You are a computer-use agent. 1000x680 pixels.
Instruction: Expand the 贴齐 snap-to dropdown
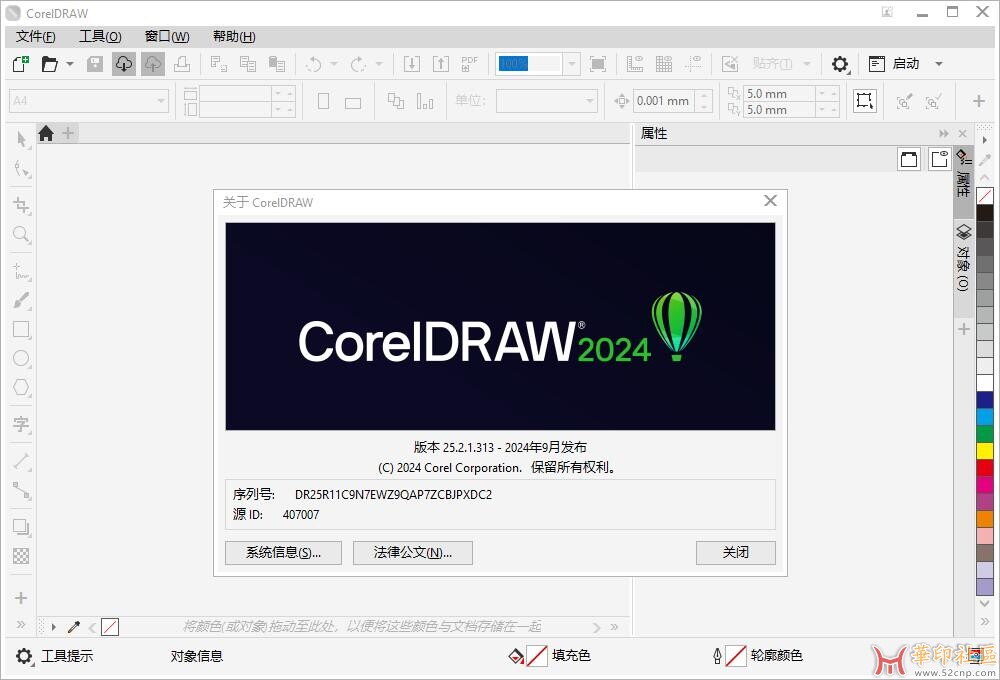click(x=807, y=64)
